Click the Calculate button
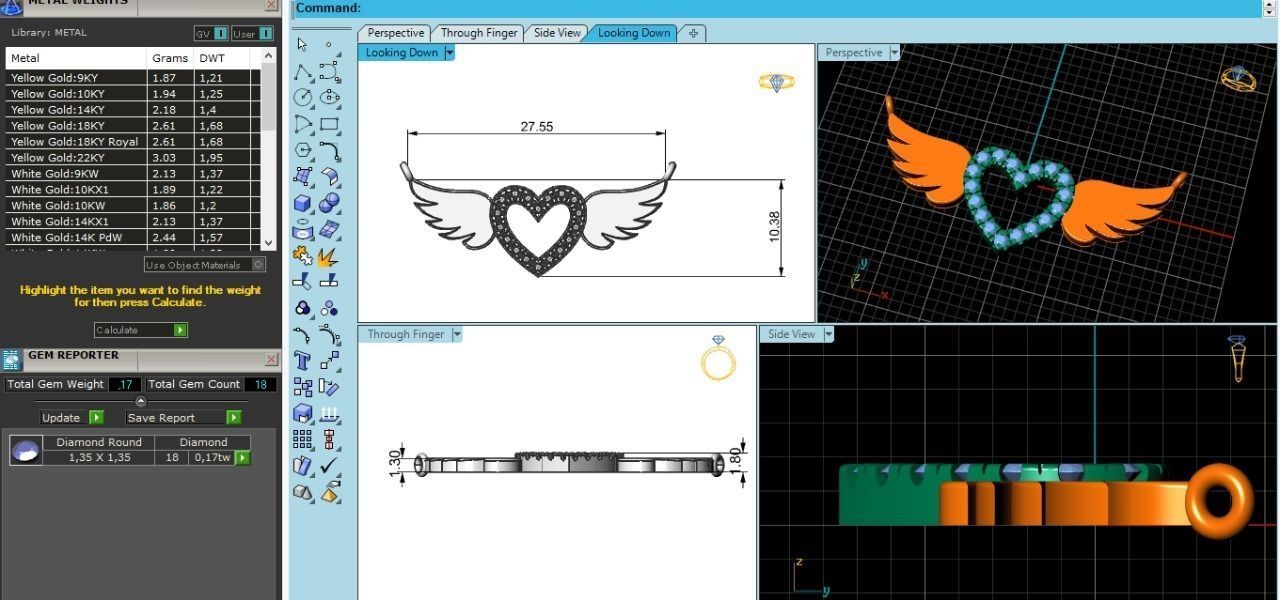1280x600 pixels. click(x=141, y=330)
